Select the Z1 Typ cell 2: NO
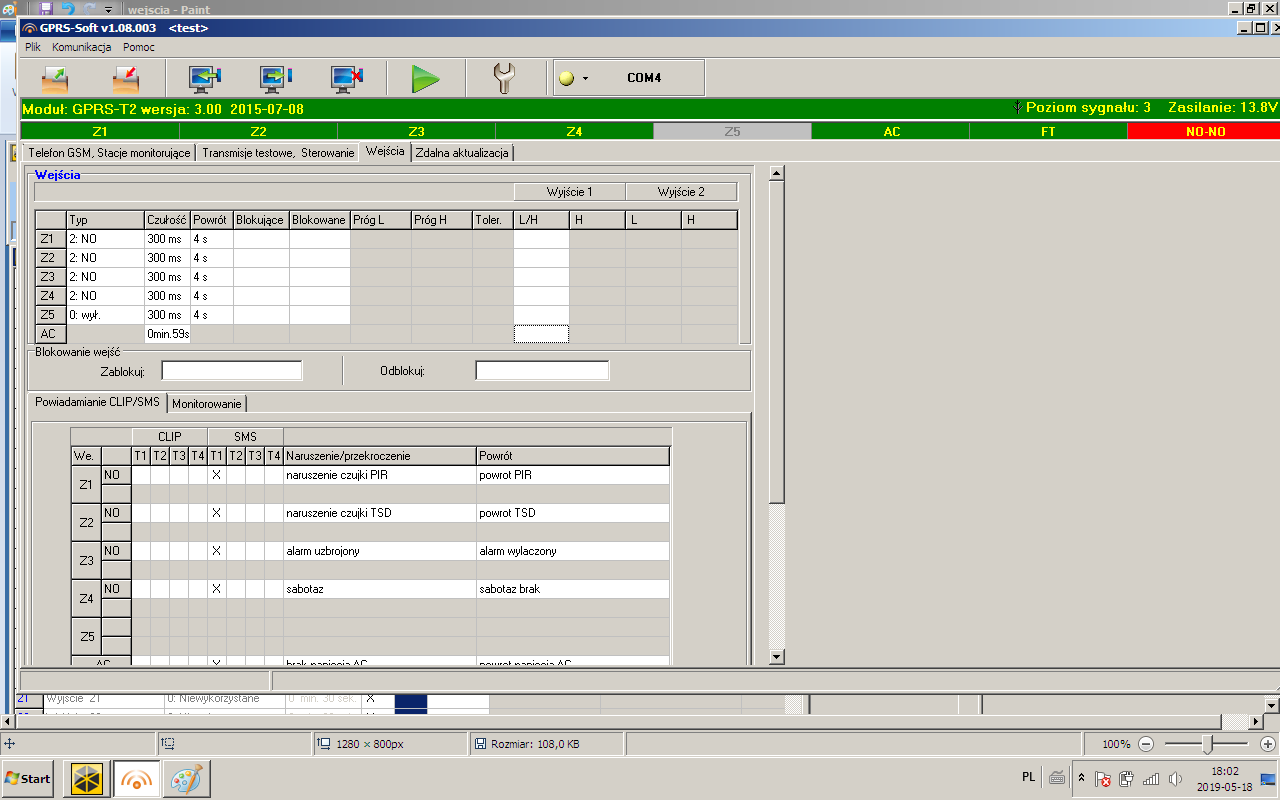 105,239
